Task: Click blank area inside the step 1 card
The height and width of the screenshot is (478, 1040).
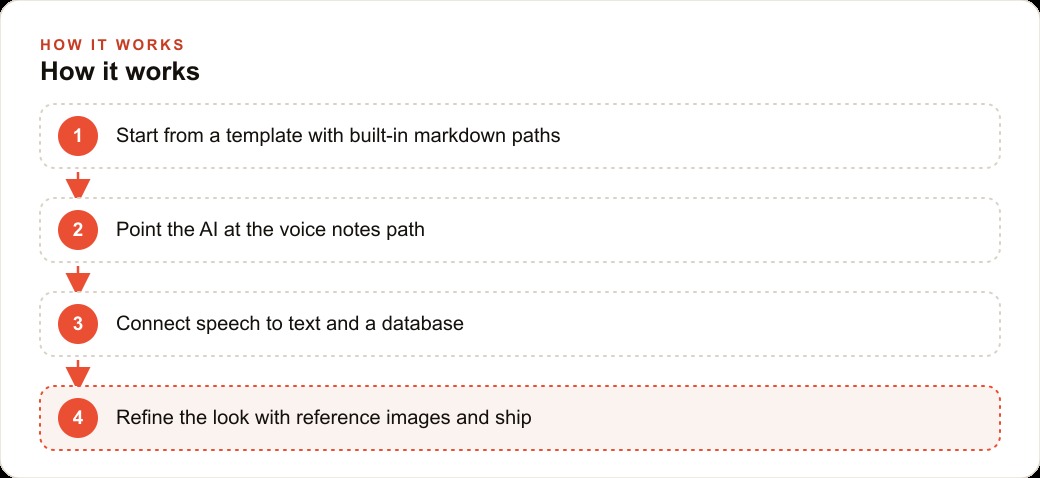Action: click(776, 136)
